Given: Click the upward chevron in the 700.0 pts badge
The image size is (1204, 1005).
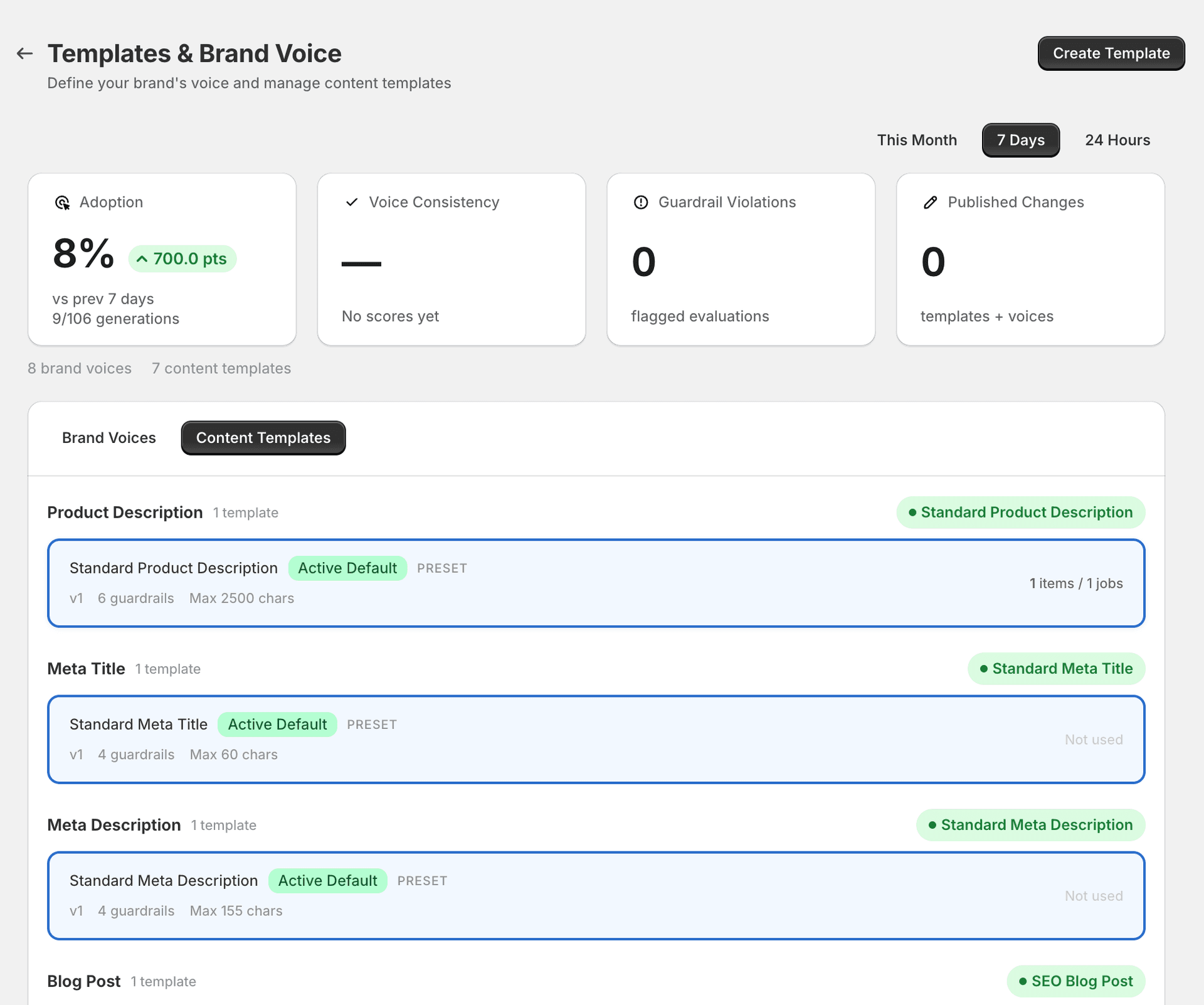Looking at the screenshot, I should point(143,258).
